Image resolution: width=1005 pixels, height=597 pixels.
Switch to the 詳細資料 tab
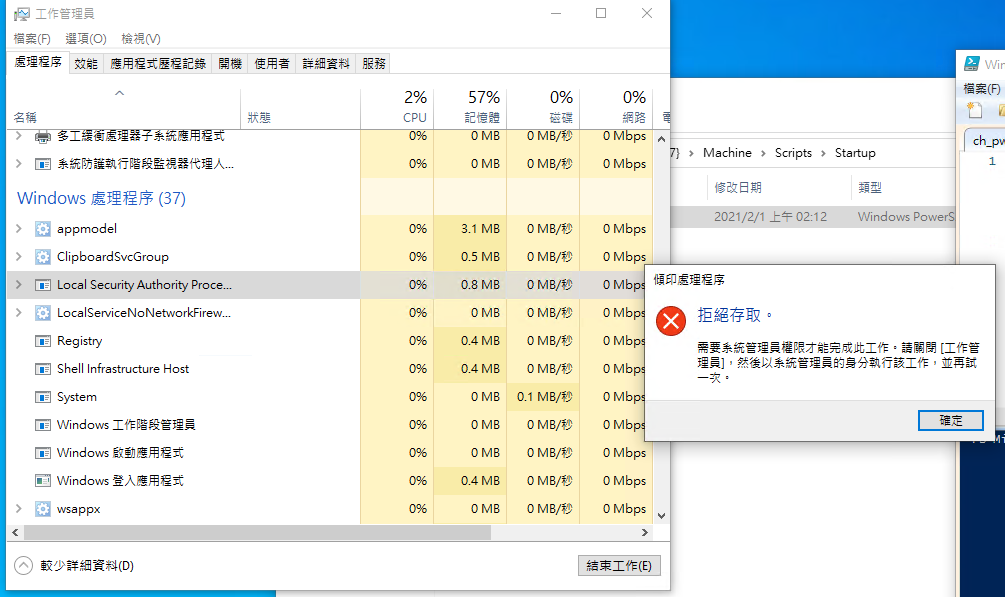click(326, 63)
